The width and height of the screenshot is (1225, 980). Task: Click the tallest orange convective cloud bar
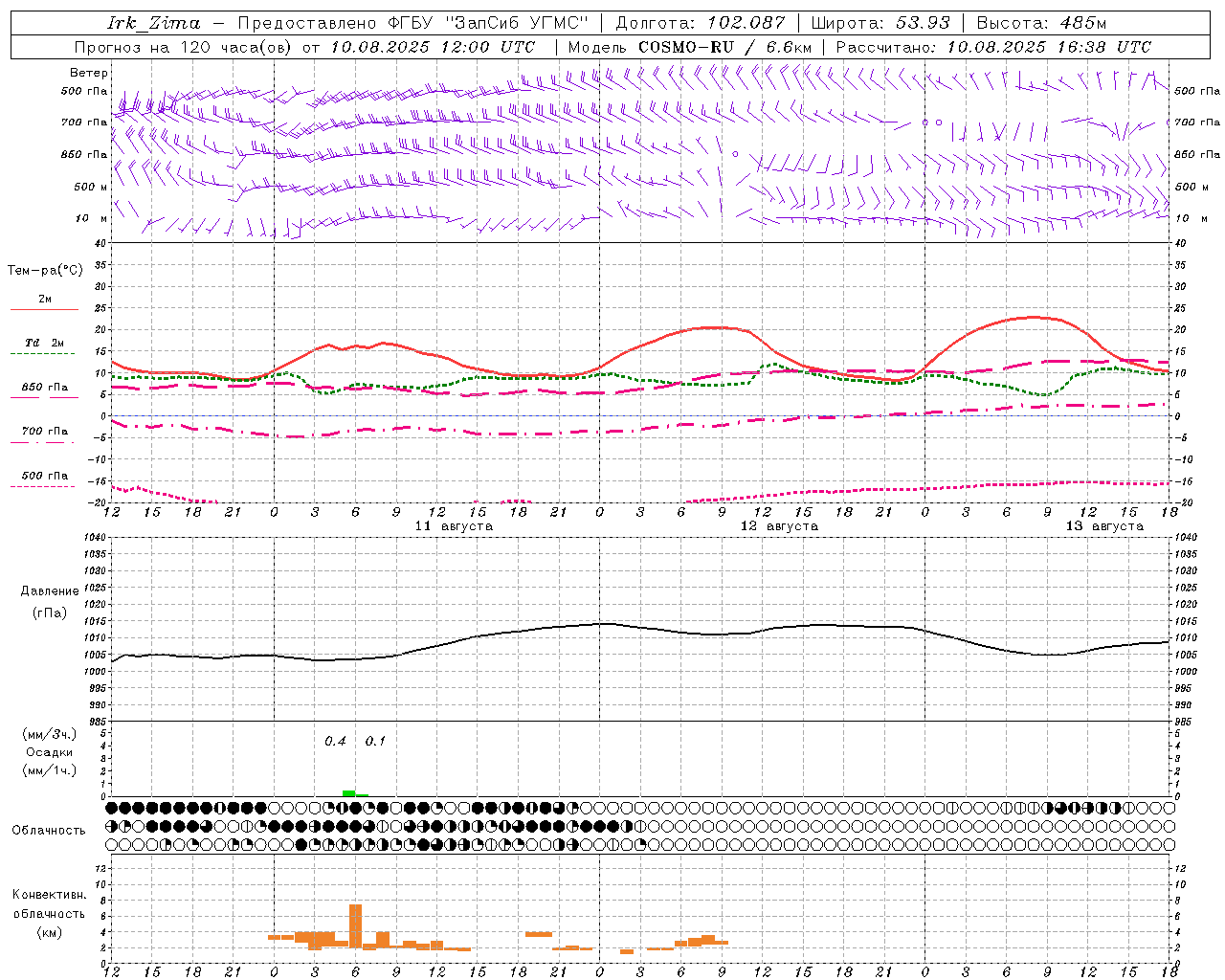(355, 924)
